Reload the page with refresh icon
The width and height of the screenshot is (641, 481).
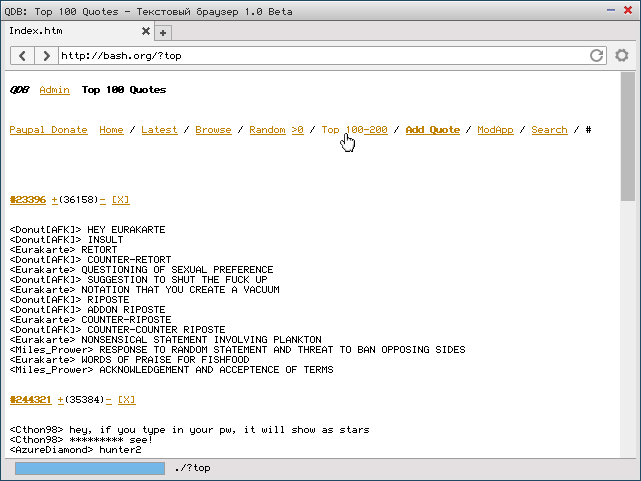coord(597,56)
